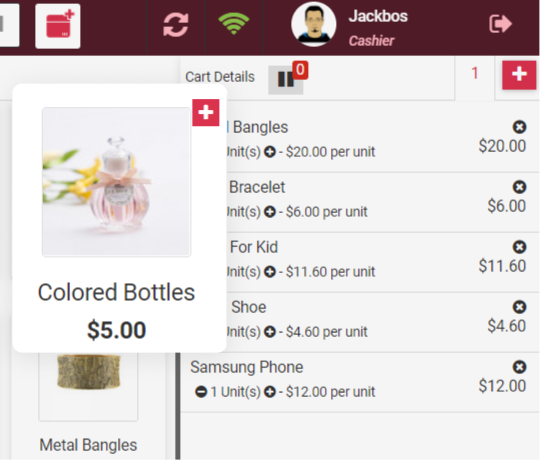
Task: Select cart tab number 1
Action: point(475,73)
